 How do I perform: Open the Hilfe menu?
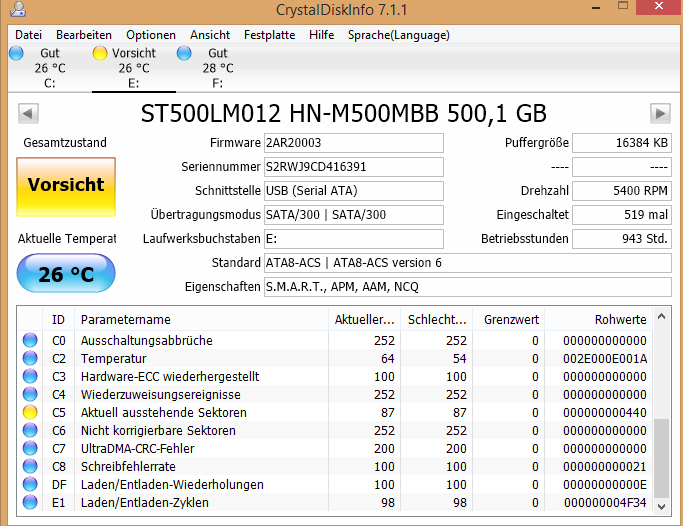(x=321, y=35)
